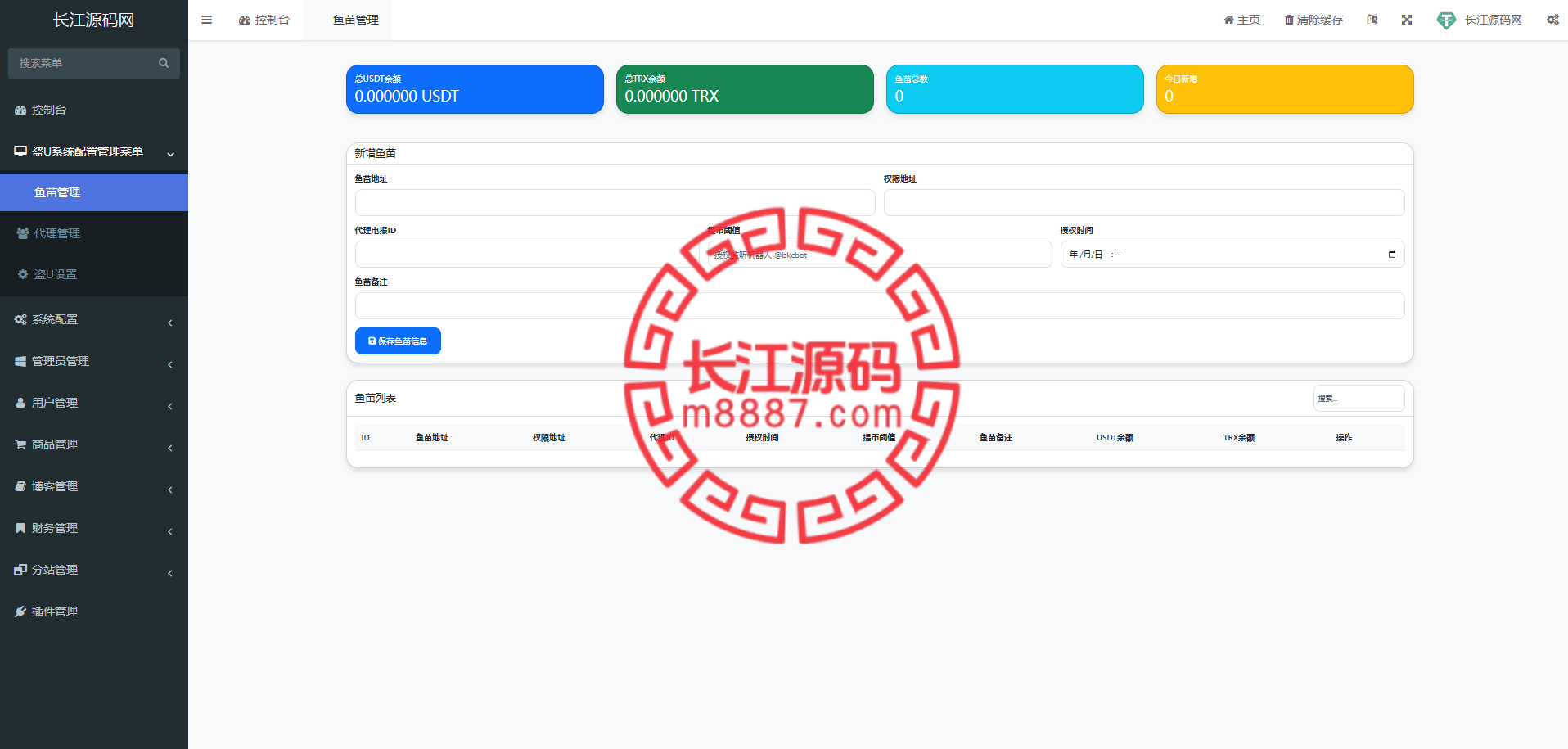This screenshot has height=749, width=1568.
Task: Toggle fullscreen with the expand arrows icon
Action: [1407, 20]
